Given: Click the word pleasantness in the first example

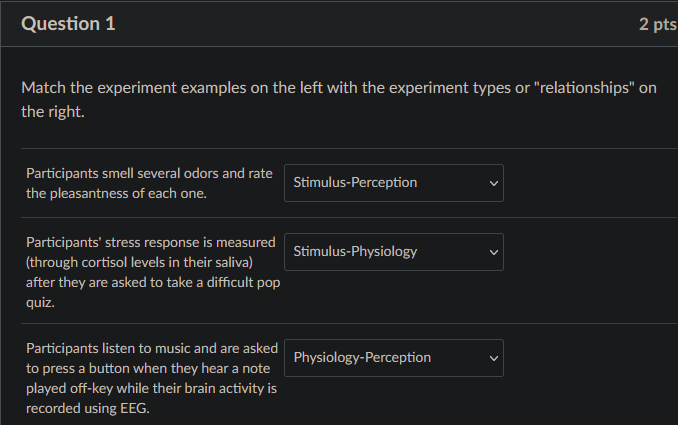Looking at the screenshot, I should pos(90,193).
